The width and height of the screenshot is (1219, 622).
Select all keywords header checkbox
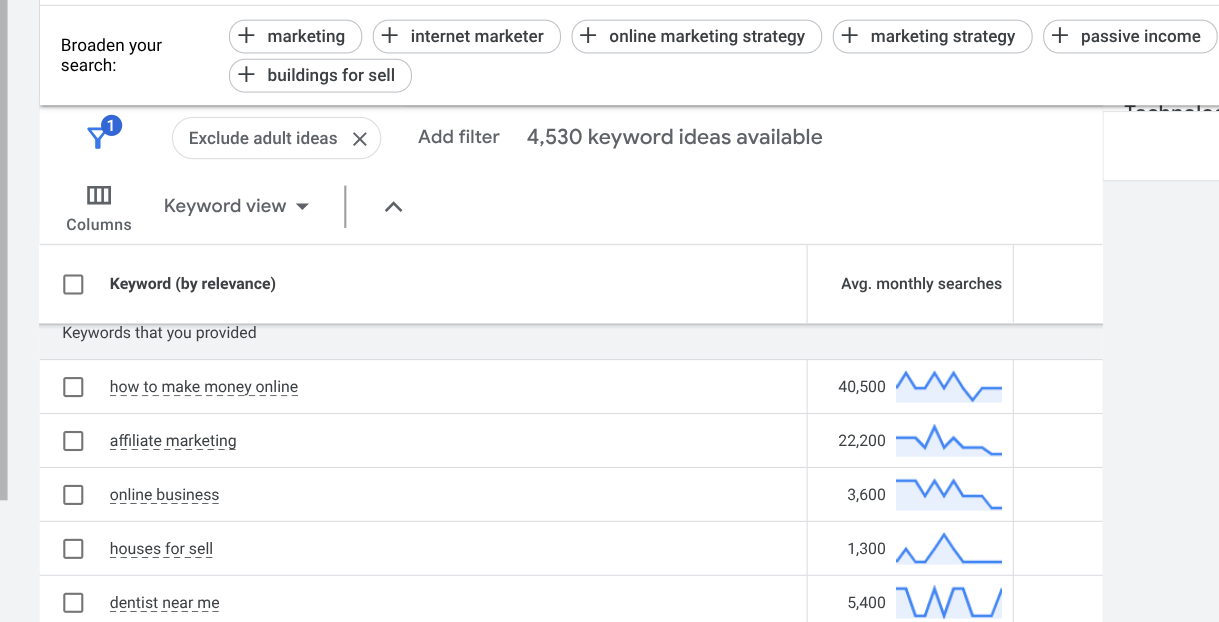click(x=73, y=285)
